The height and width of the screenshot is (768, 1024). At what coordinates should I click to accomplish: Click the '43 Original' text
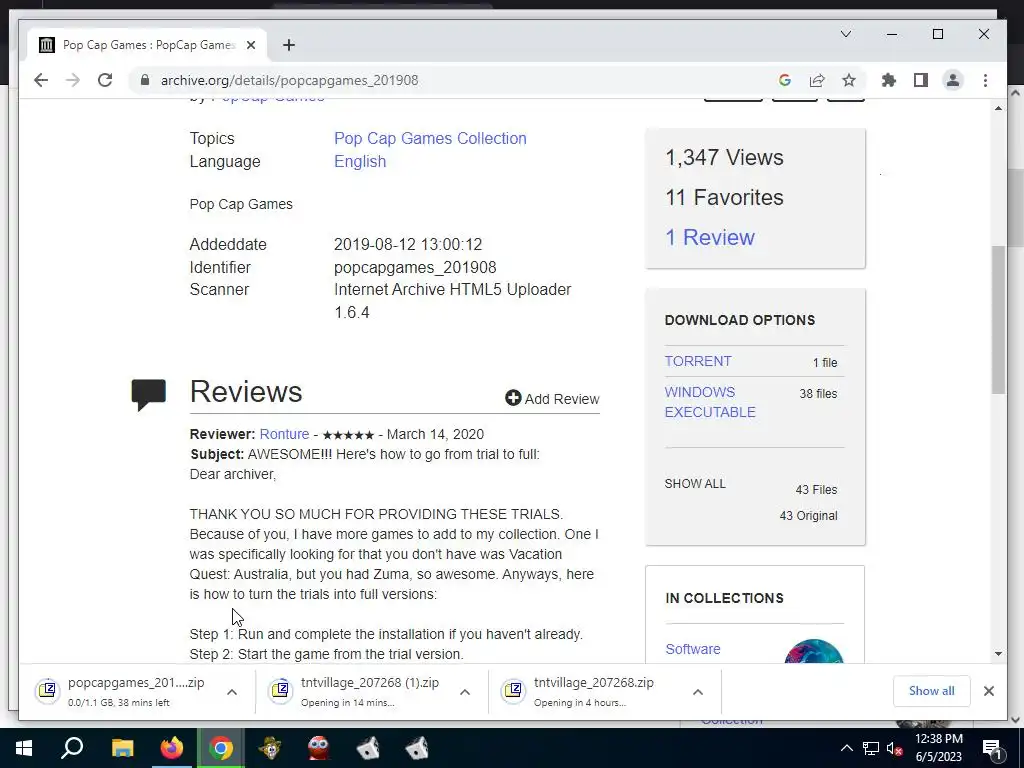click(808, 515)
